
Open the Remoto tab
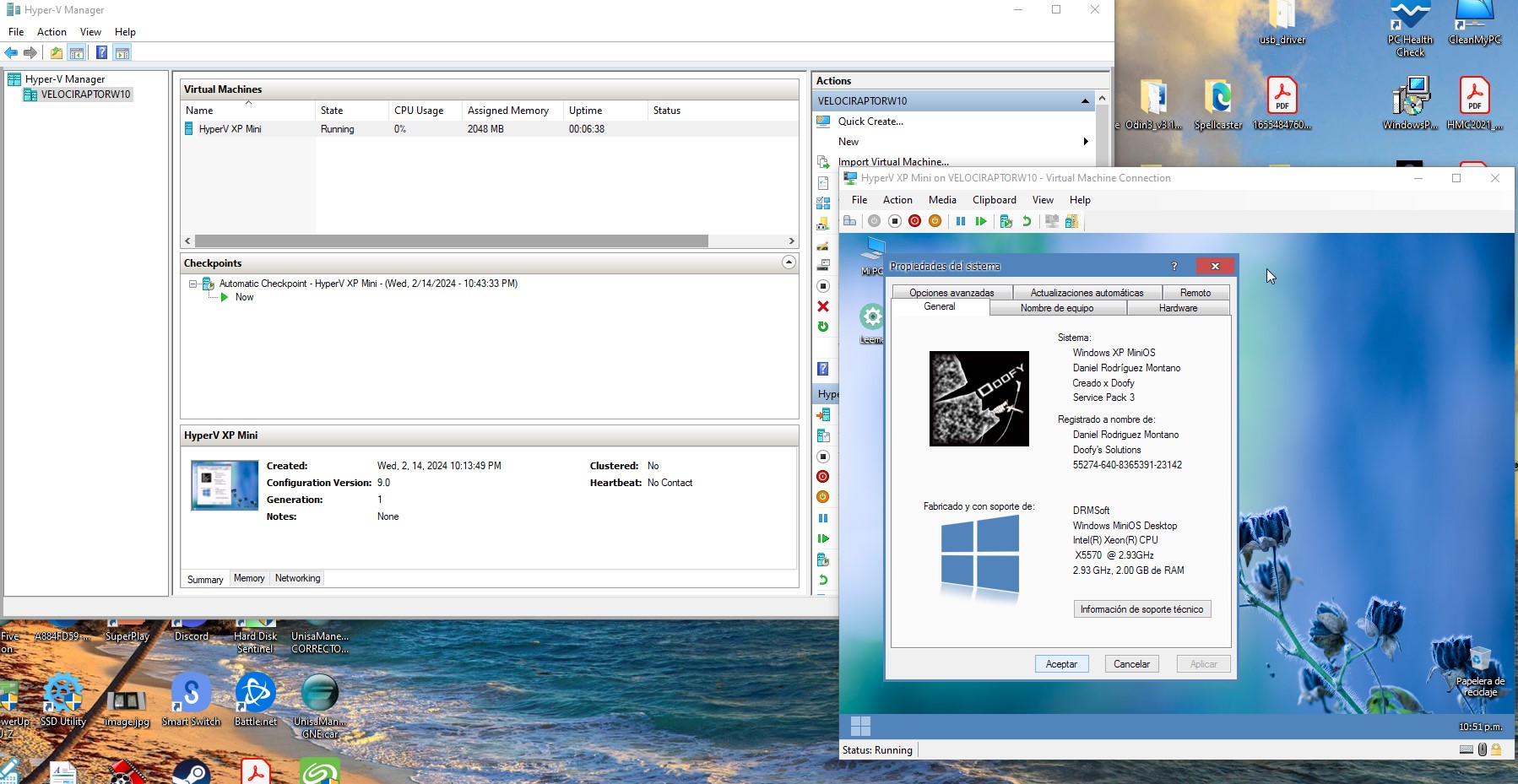[x=1195, y=293]
